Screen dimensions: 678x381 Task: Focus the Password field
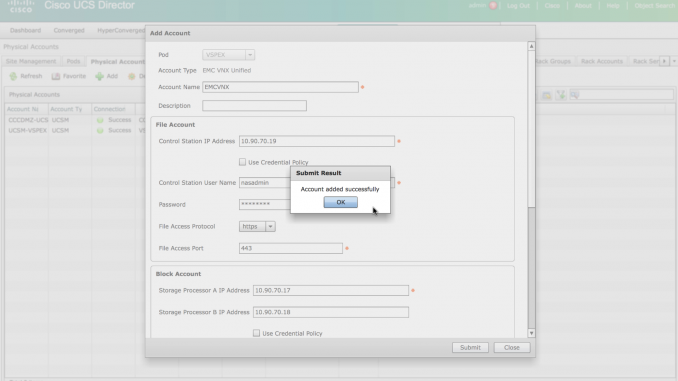pos(265,204)
